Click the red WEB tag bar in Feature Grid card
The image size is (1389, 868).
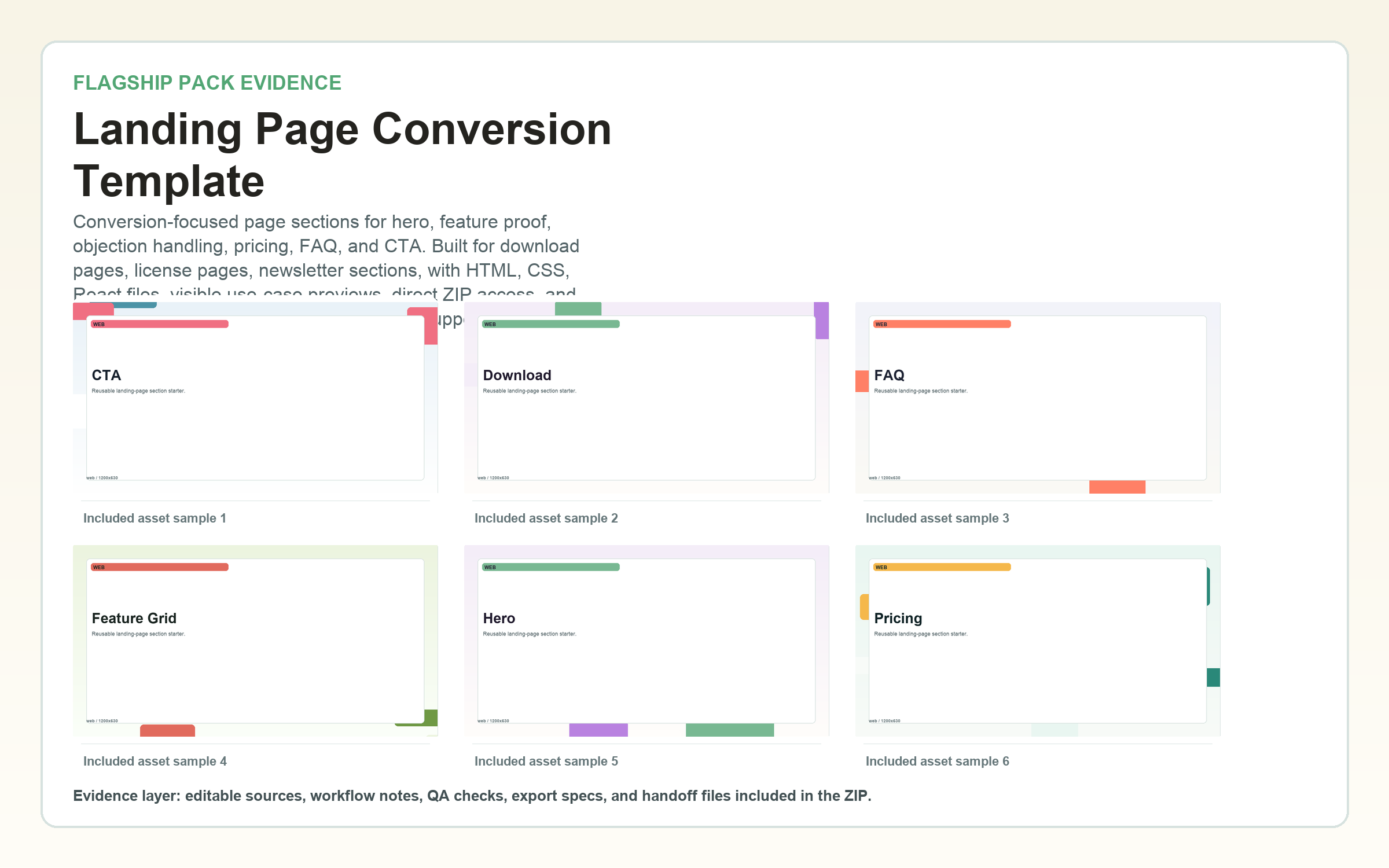coord(160,567)
